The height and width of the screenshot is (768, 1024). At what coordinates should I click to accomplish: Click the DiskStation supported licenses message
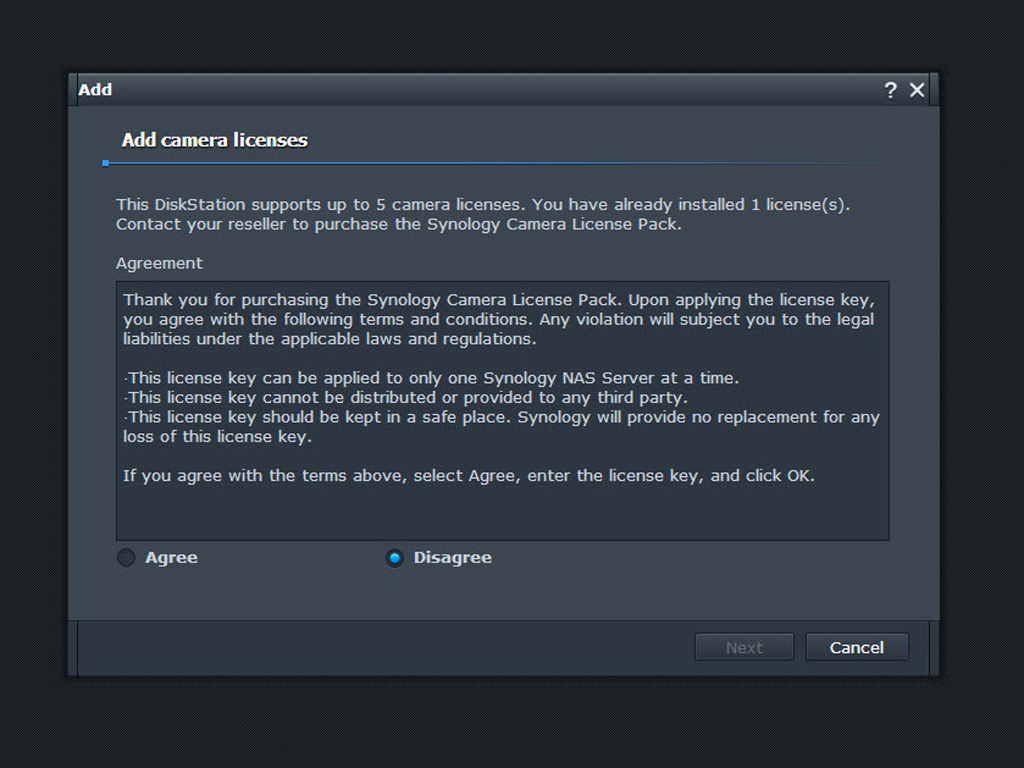click(483, 214)
